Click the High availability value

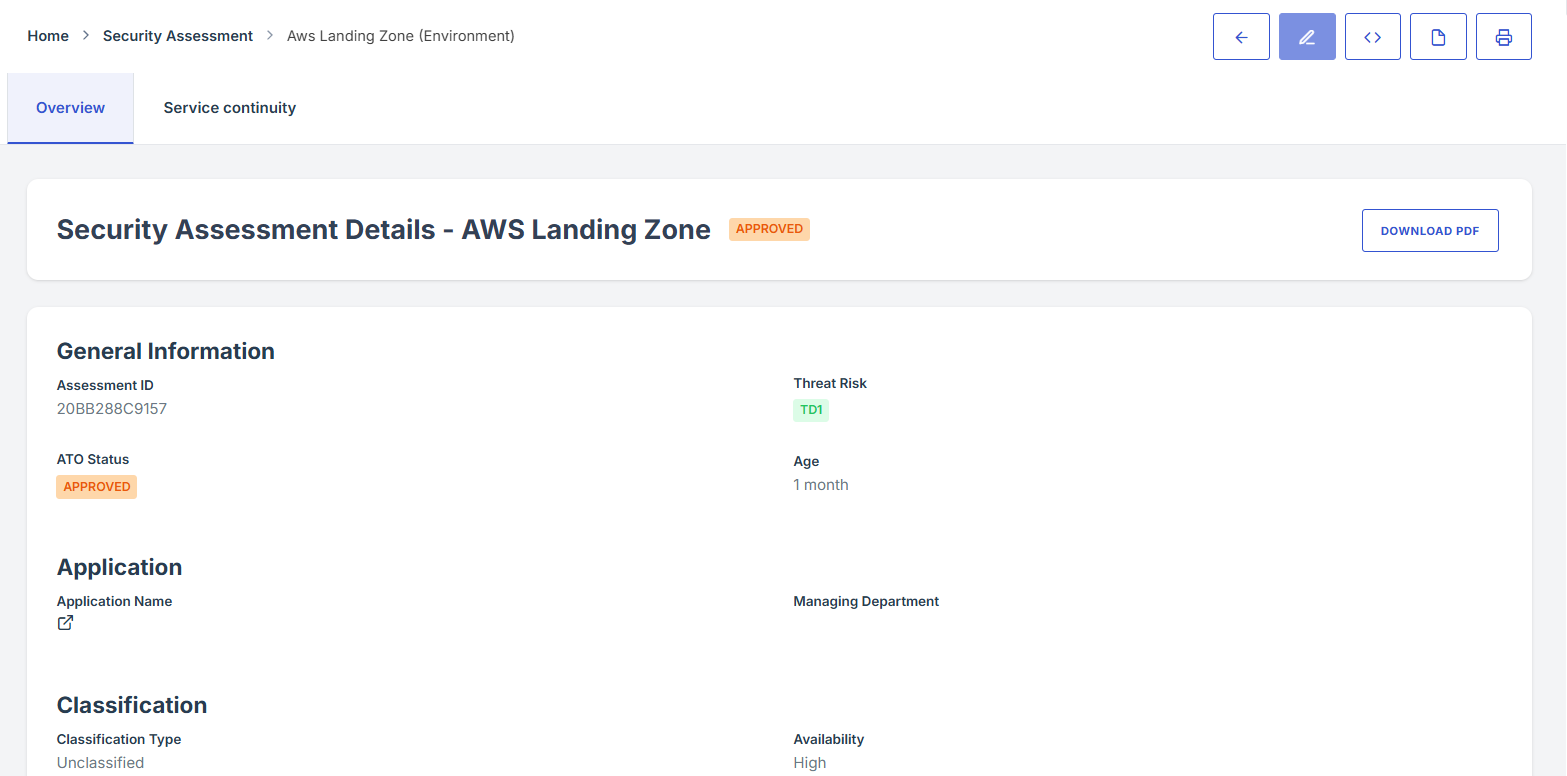pyautogui.click(x=810, y=763)
